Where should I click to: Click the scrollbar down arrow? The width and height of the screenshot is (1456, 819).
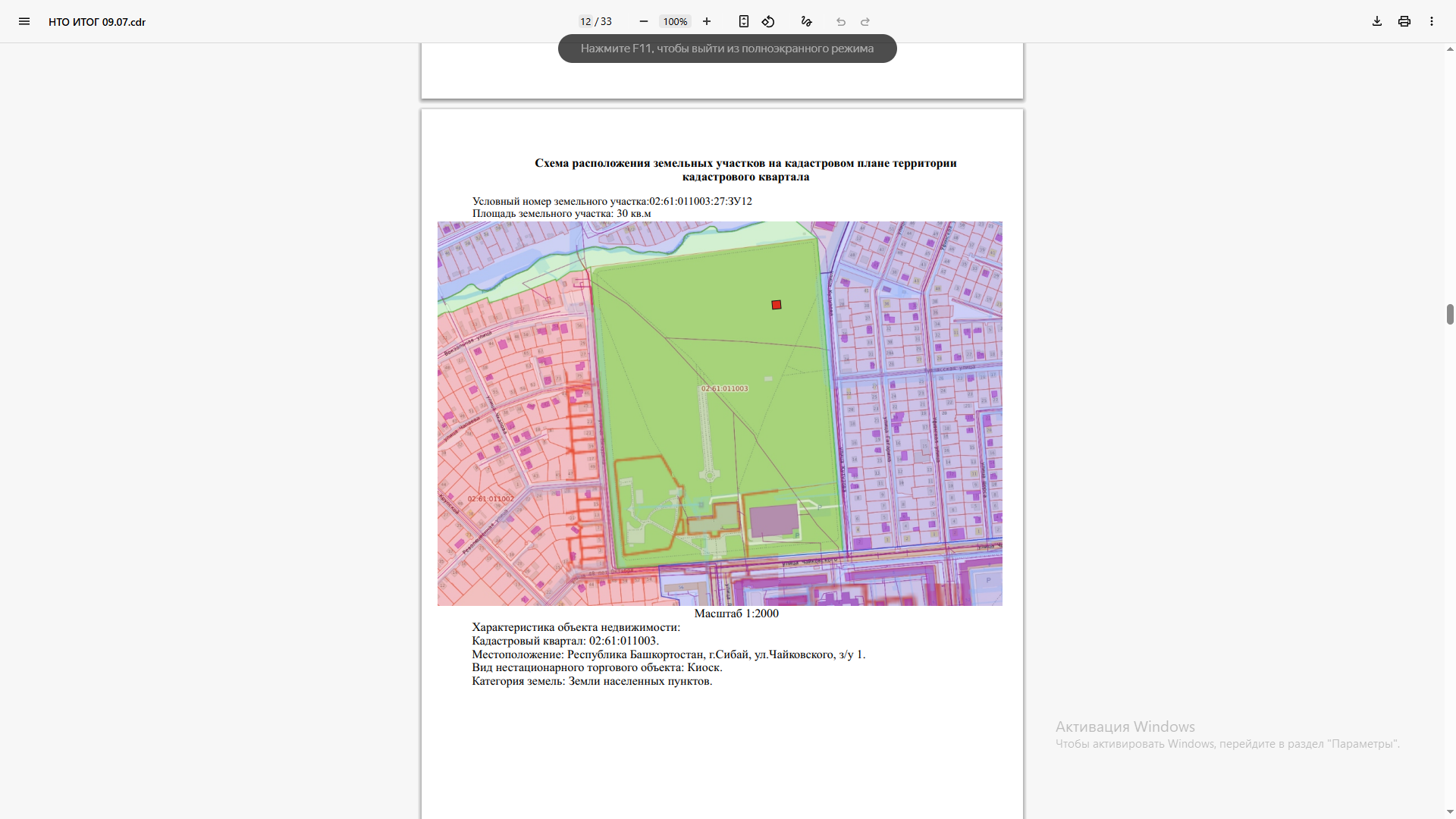1450,812
